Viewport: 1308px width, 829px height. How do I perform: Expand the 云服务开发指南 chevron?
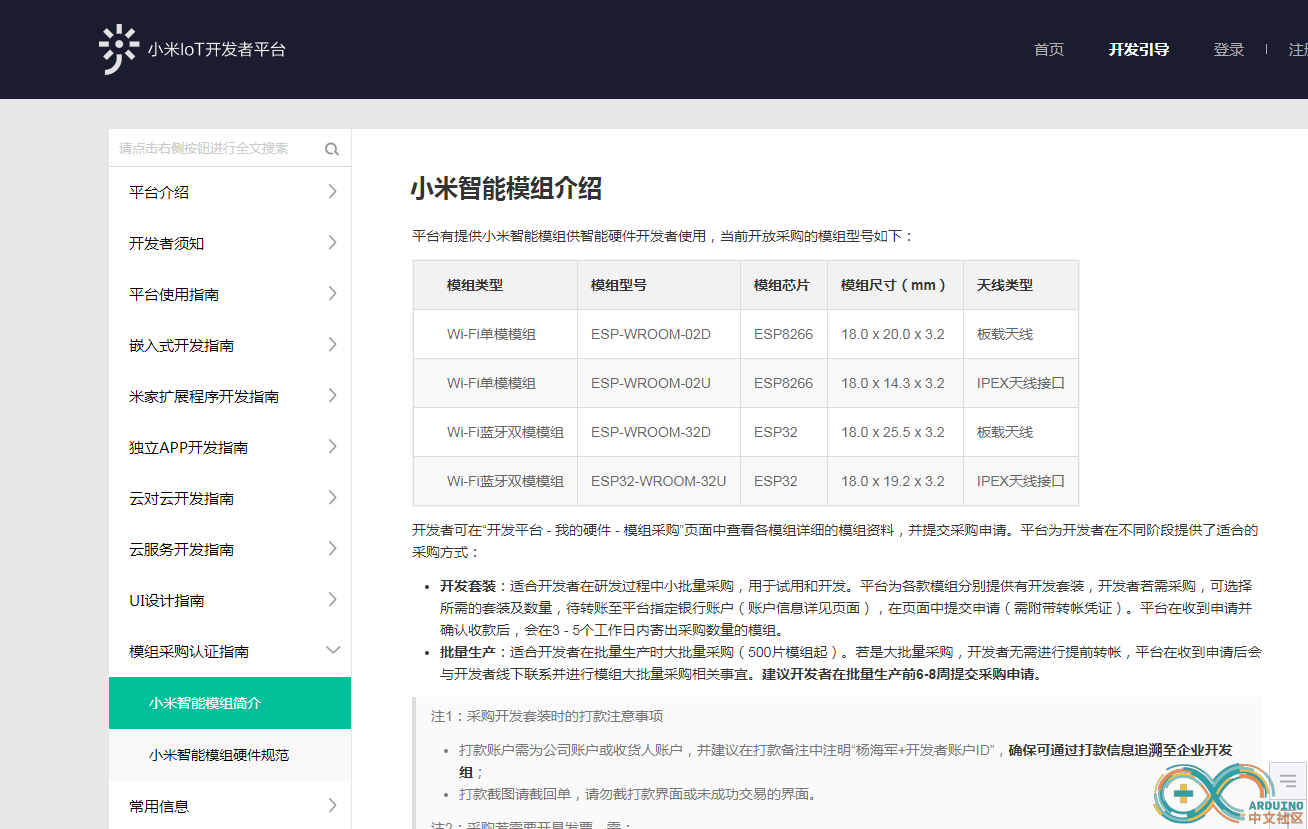332,549
